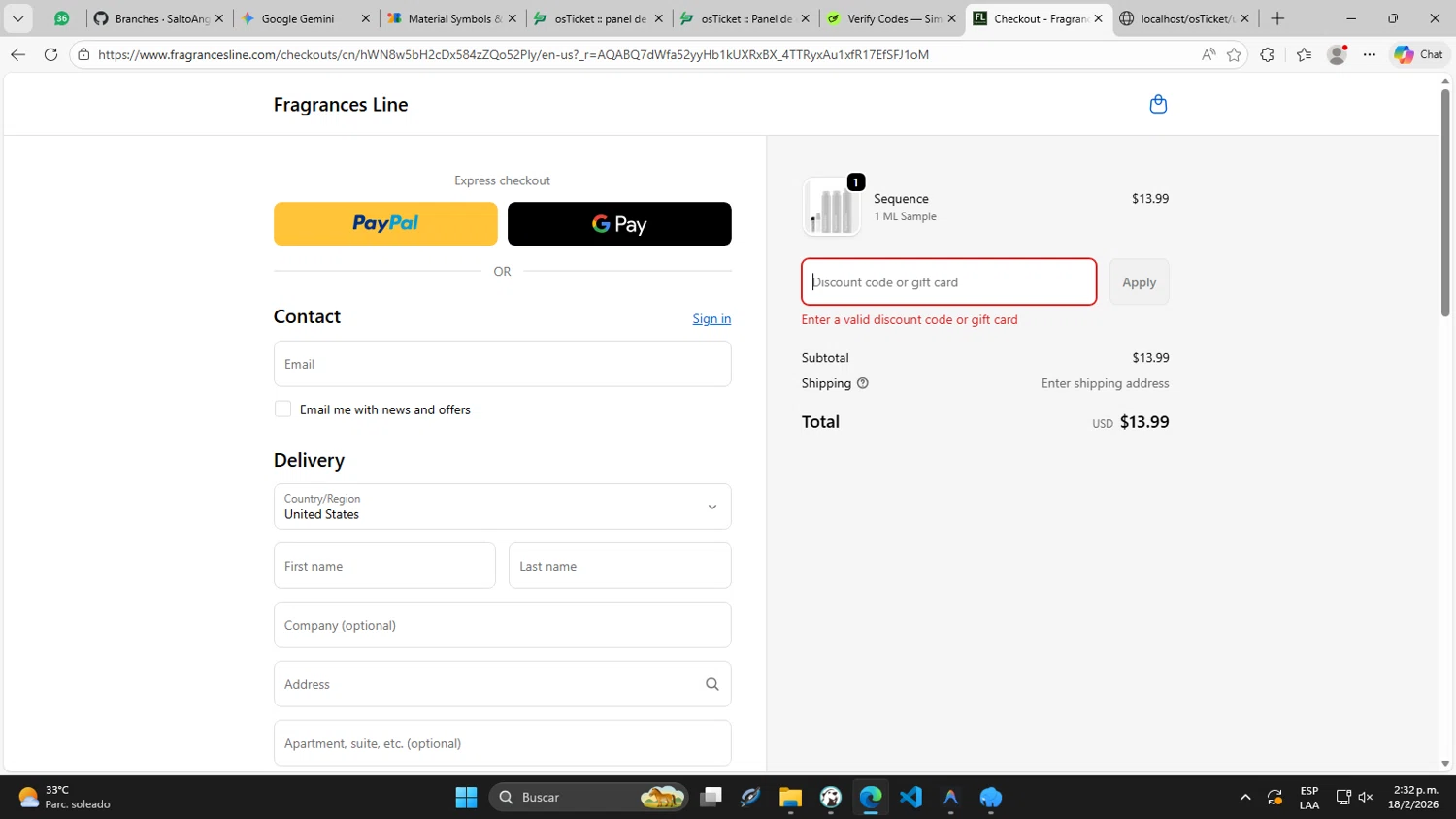
Task: Open Read aloud icon in address bar
Action: pyautogui.click(x=1208, y=54)
